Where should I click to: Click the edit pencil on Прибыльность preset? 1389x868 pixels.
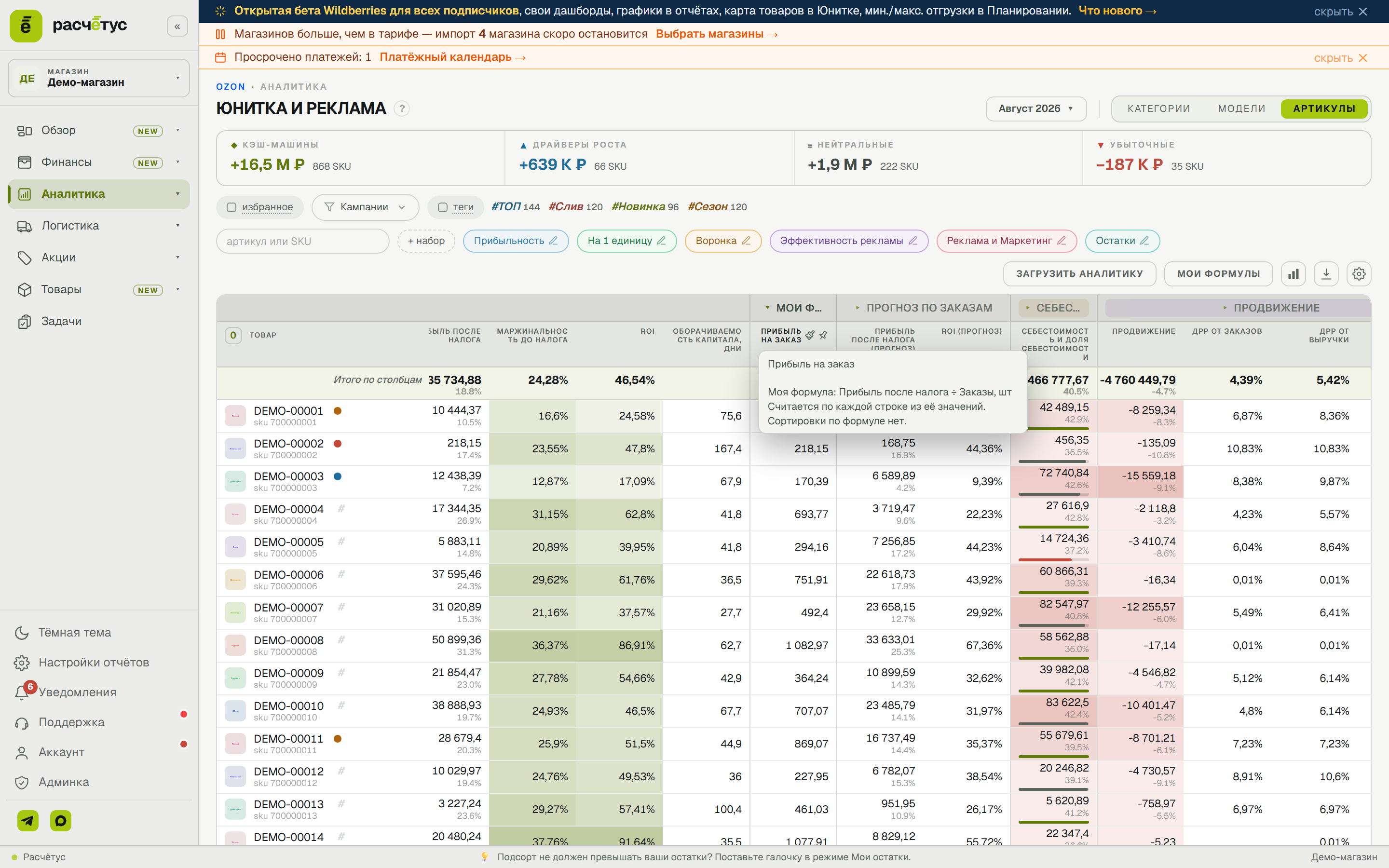(x=553, y=241)
